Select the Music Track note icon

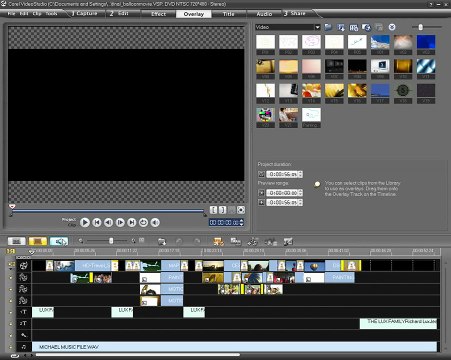click(x=23, y=347)
